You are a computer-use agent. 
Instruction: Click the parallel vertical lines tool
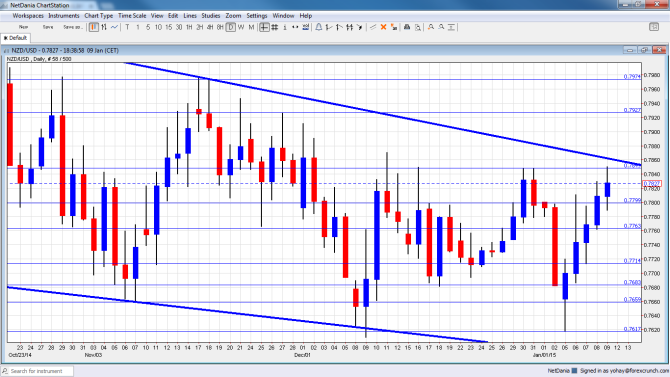click(350, 27)
